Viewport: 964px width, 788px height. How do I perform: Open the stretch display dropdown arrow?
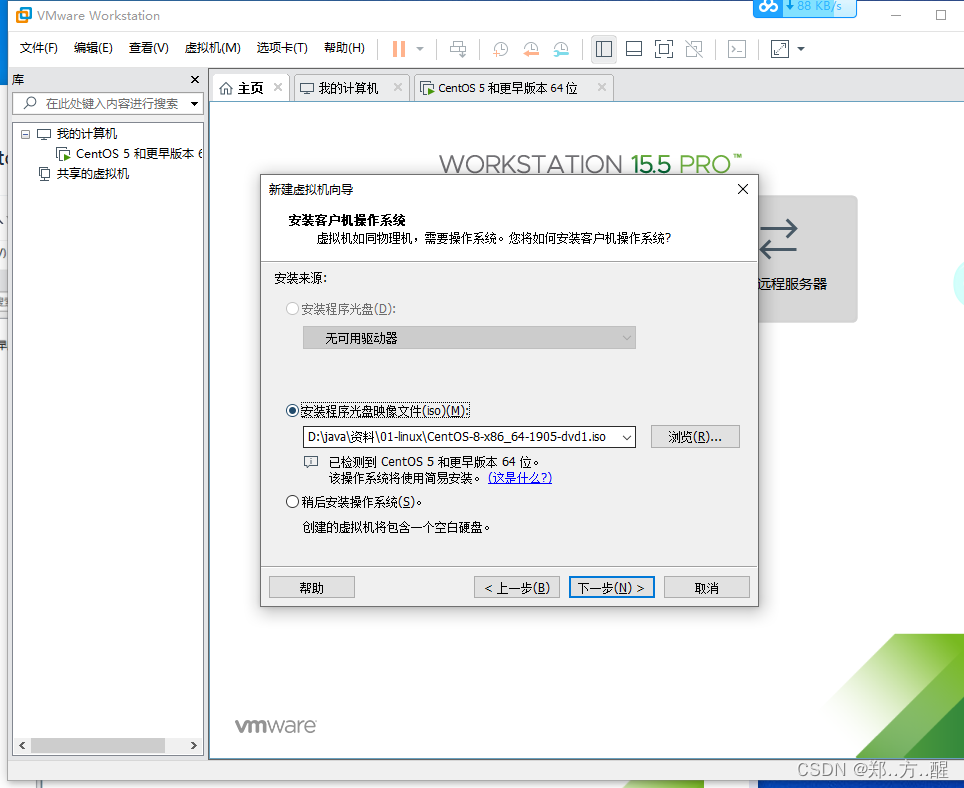click(800, 49)
